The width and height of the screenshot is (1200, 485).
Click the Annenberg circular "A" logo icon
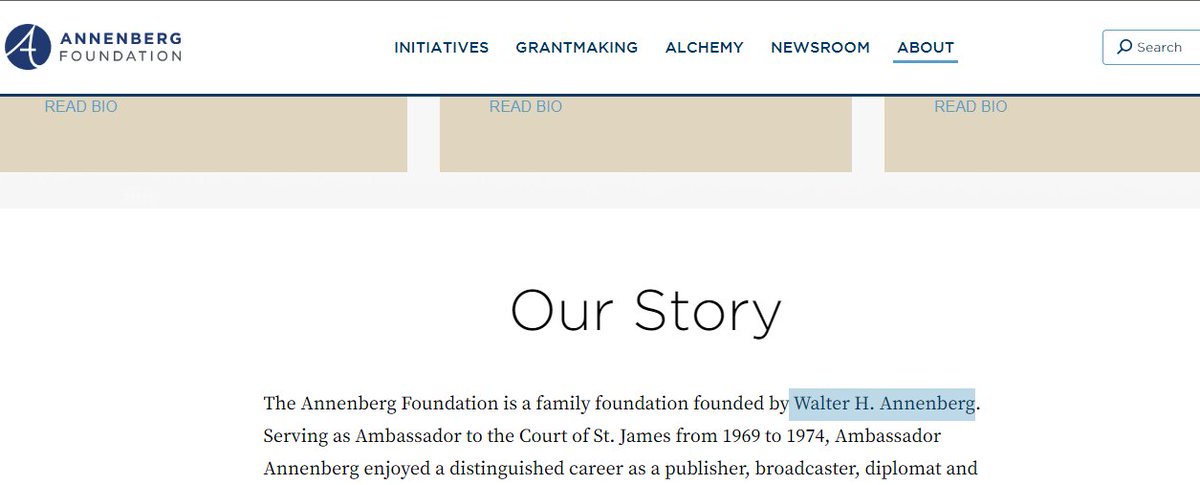point(28,46)
